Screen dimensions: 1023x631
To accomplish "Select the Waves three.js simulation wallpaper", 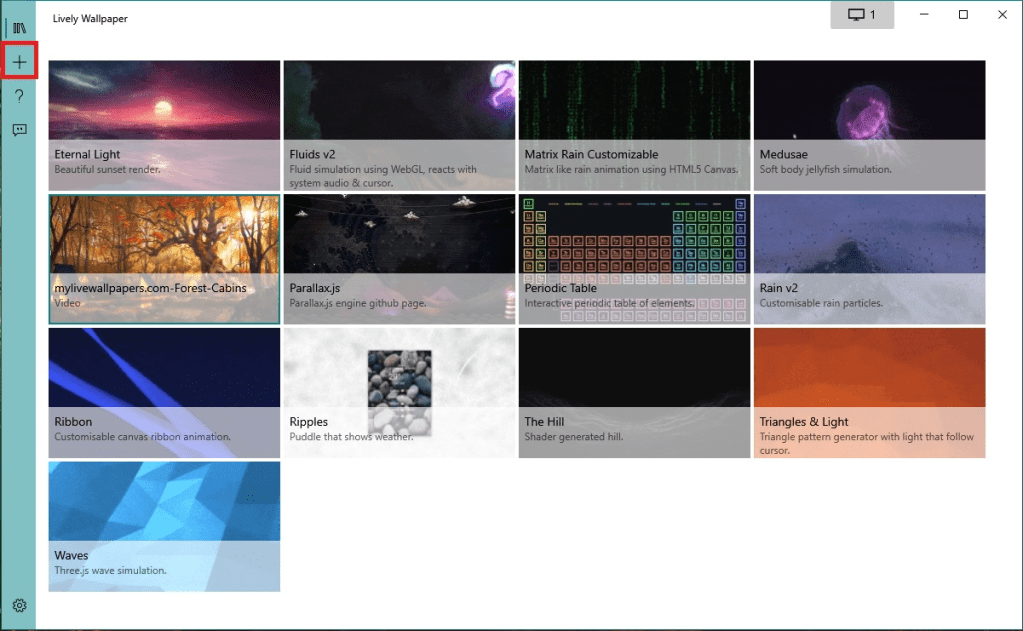I will [163, 524].
